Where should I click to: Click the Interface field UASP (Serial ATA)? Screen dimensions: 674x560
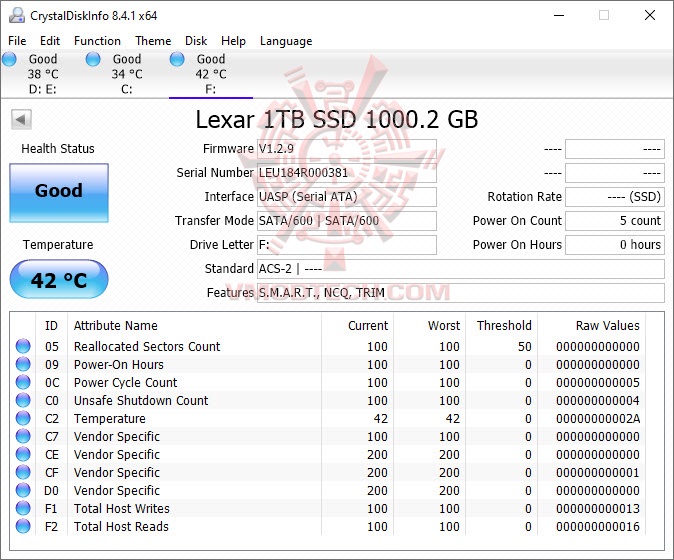coord(346,197)
